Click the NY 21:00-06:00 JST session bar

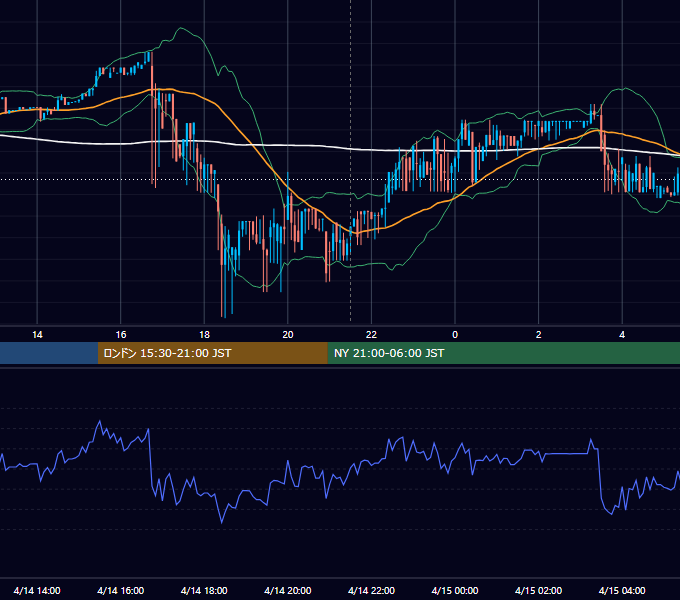[x=503, y=353]
